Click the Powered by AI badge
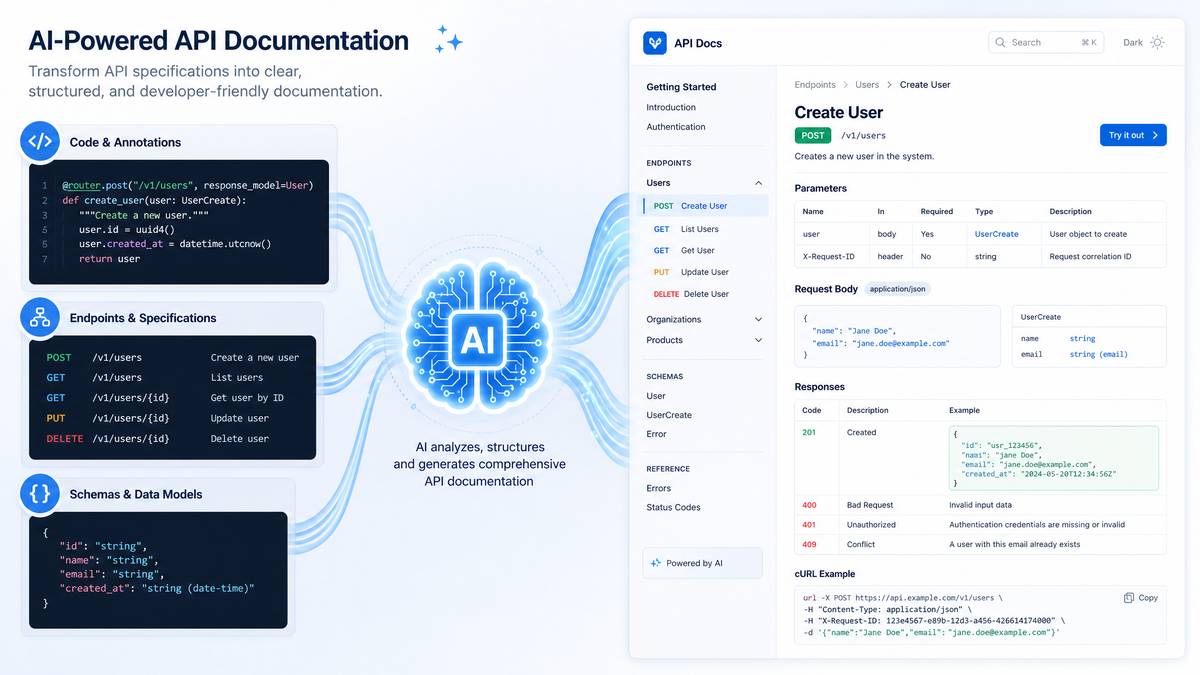The height and width of the screenshot is (675, 1200). point(703,563)
